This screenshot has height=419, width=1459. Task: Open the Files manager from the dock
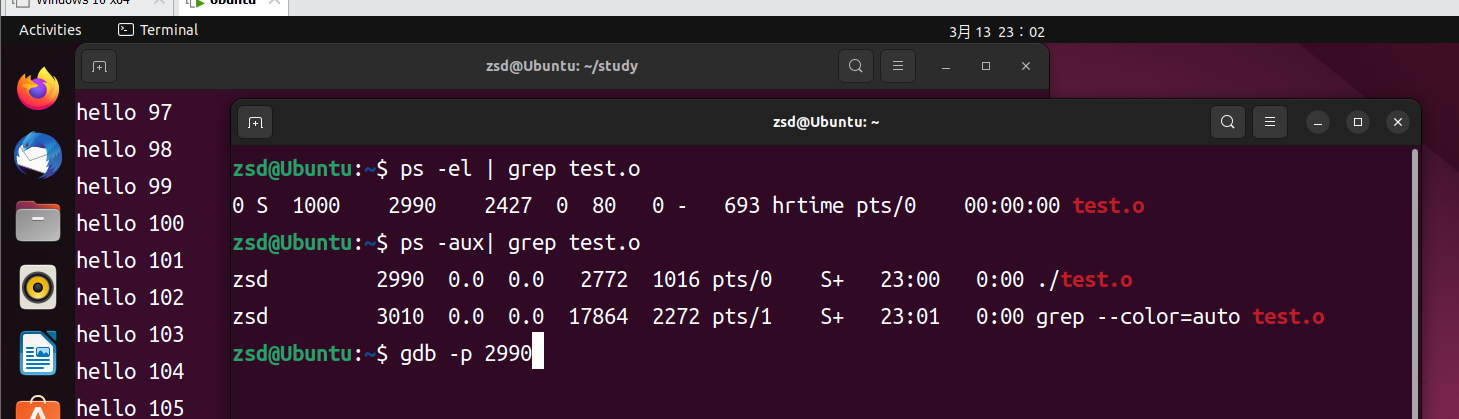pos(39,221)
